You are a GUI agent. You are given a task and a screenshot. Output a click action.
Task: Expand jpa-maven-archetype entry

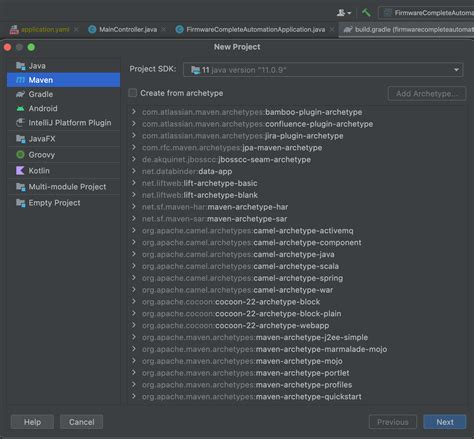[x=134, y=147]
